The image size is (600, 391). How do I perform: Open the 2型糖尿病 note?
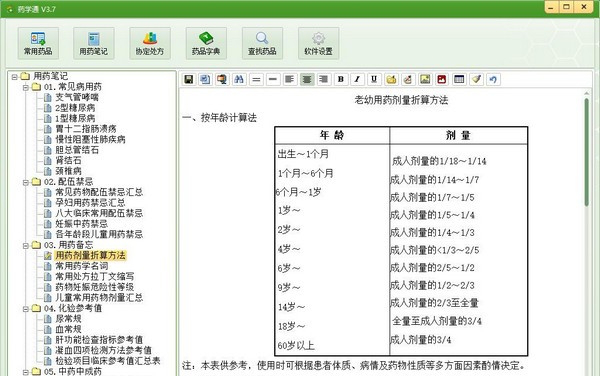(75, 108)
